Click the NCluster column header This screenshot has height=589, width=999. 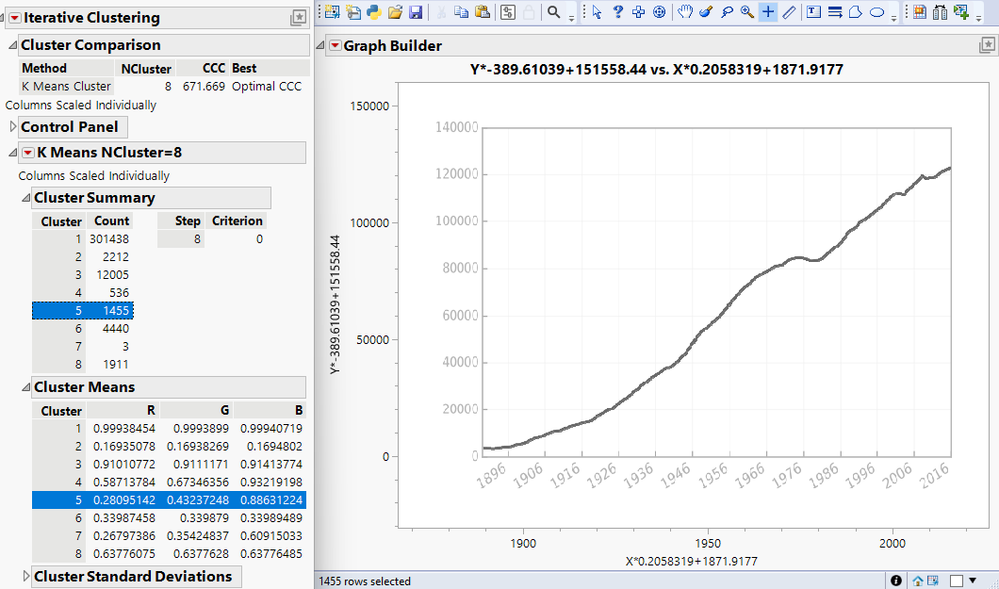[146, 68]
